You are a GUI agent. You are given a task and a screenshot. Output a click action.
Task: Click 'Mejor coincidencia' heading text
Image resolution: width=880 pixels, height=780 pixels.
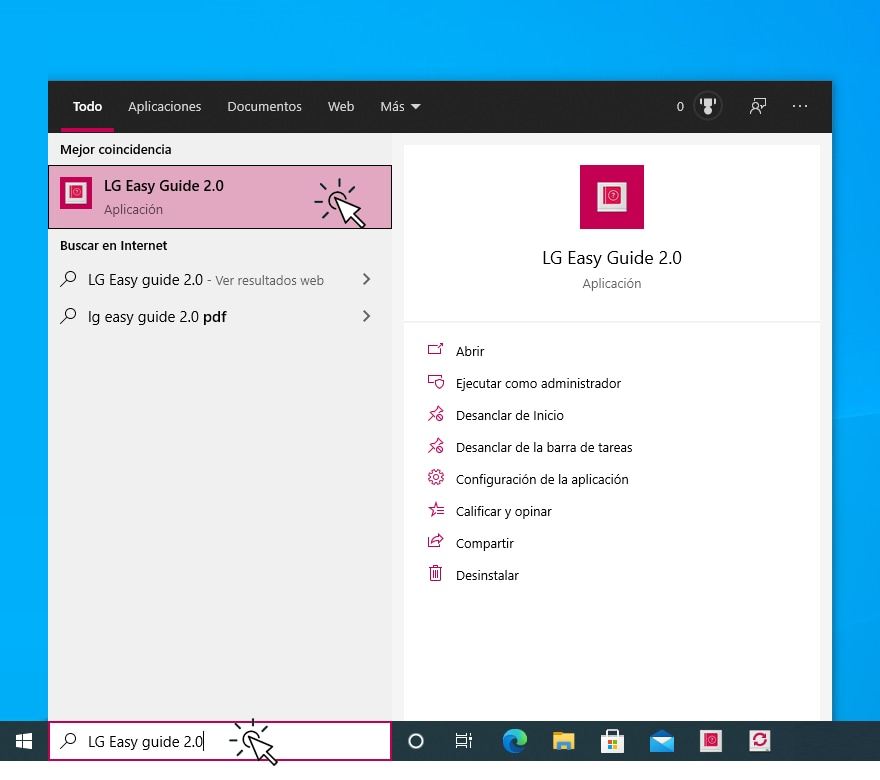click(x=116, y=150)
